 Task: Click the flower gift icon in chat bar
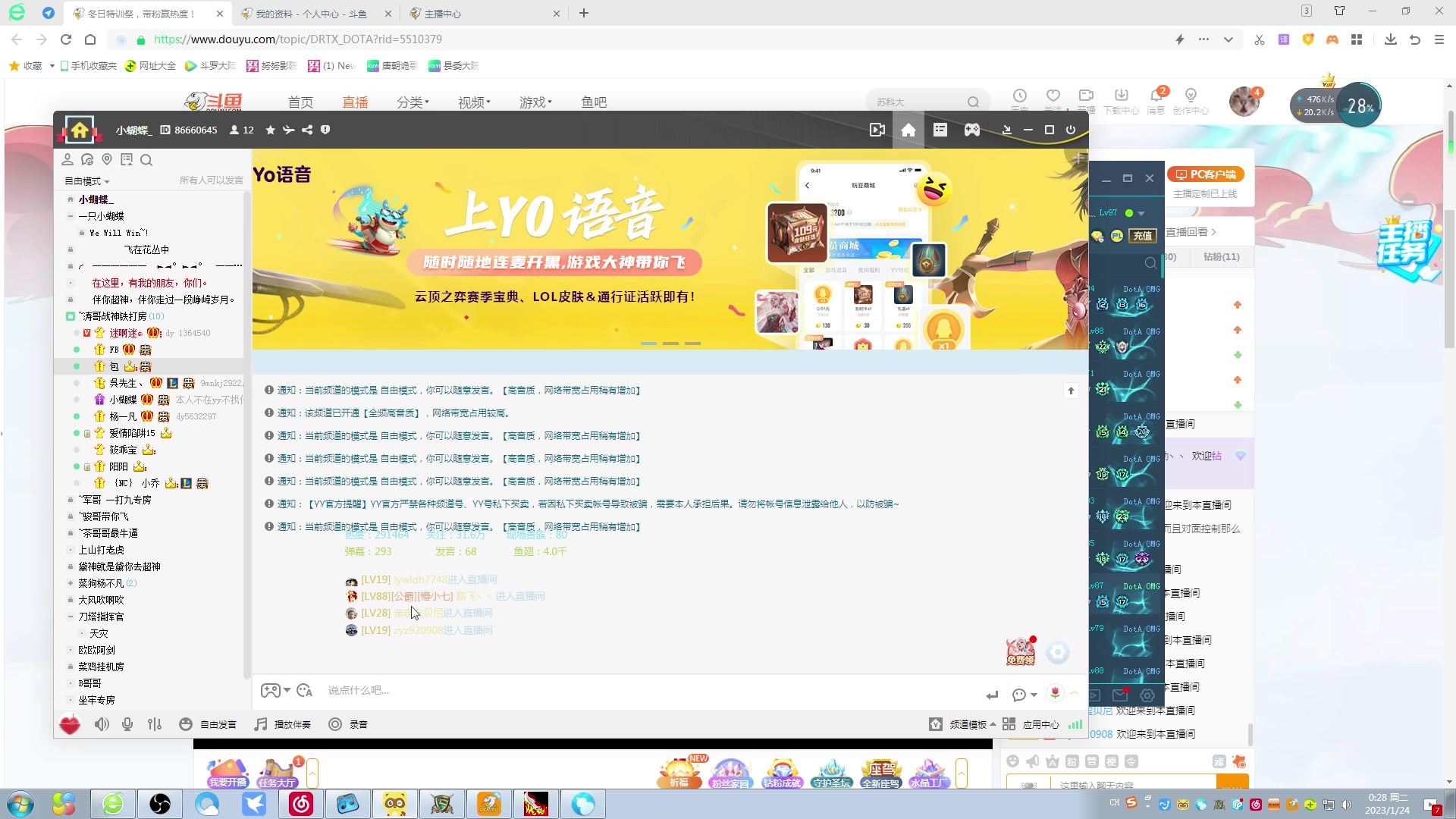pos(1055,692)
